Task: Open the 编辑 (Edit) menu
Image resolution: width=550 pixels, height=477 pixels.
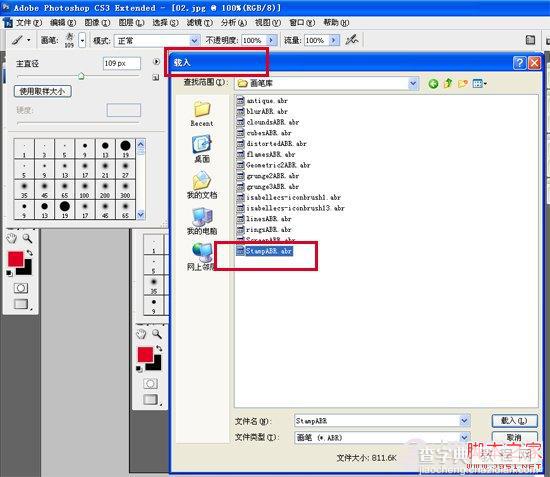Action: coord(63,23)
